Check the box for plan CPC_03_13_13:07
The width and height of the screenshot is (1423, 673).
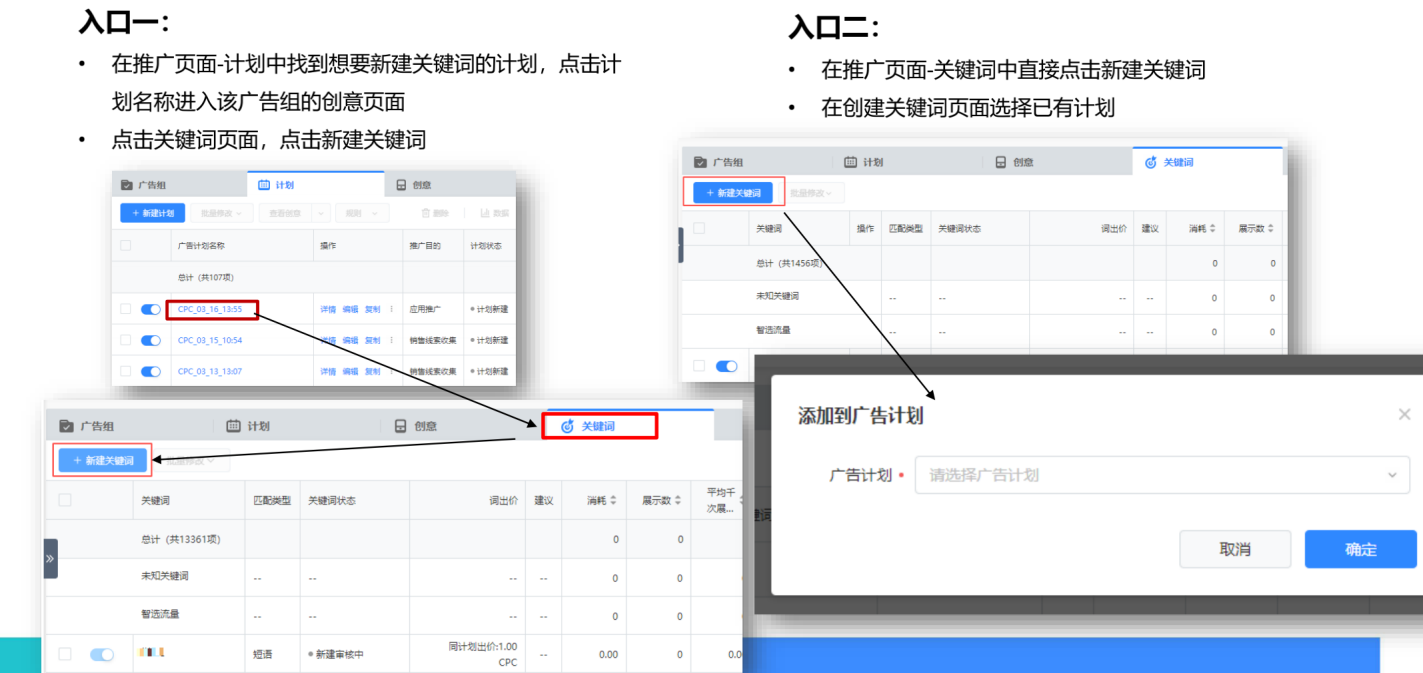126,371
